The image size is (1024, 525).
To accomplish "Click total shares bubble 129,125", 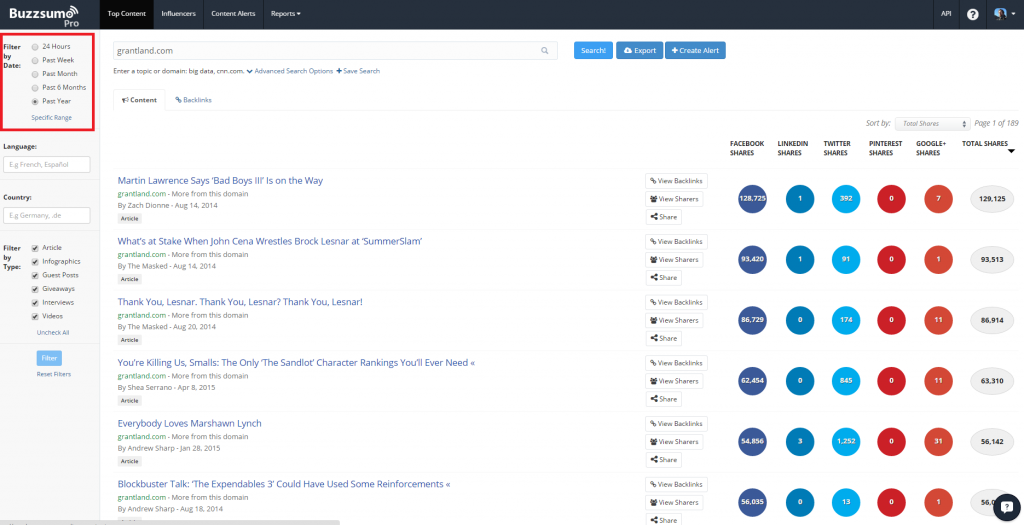I will point(992,199).
